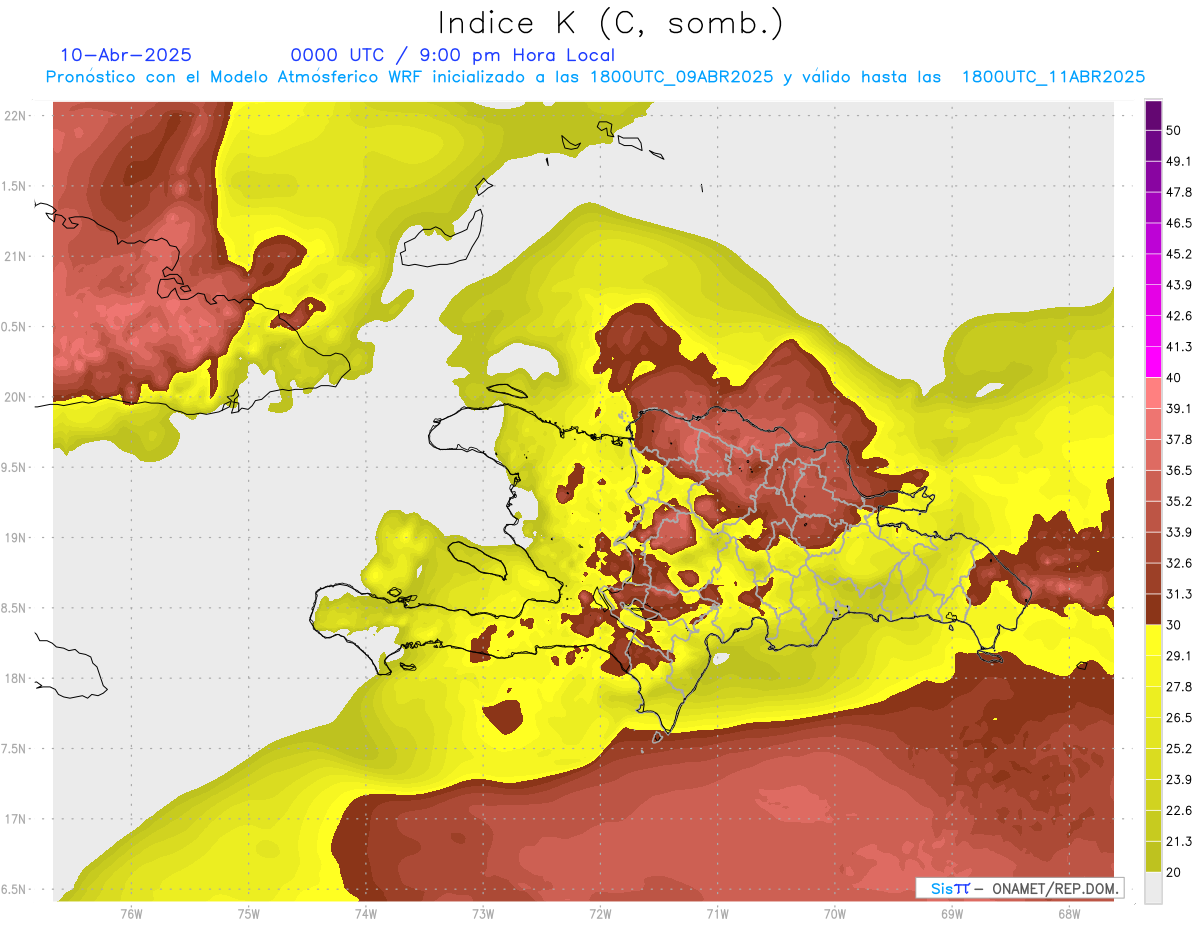Click the legend value '32.6'
Viewport: 1200px width, 927px height.
coord(1179,563)
